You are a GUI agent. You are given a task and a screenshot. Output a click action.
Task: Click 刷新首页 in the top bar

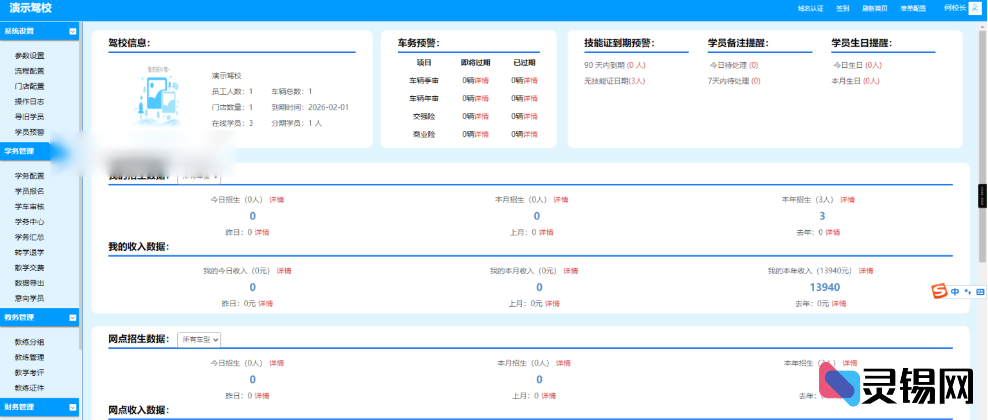tap(875, 9)
